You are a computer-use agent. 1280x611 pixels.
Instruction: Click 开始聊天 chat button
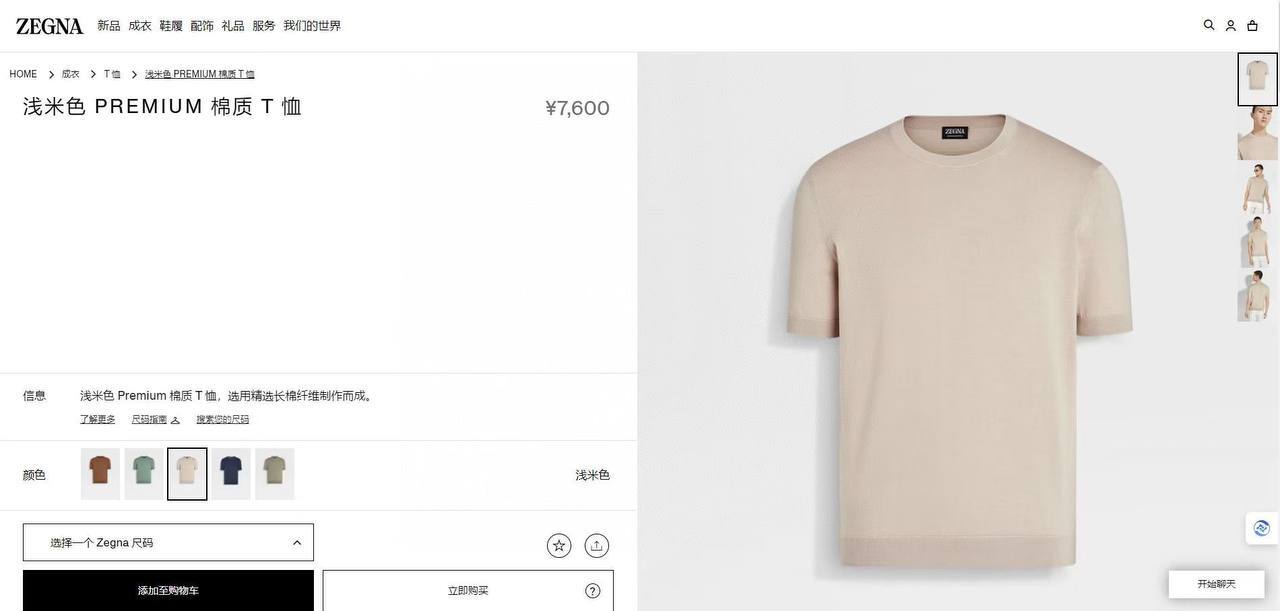coord(1216,584)
